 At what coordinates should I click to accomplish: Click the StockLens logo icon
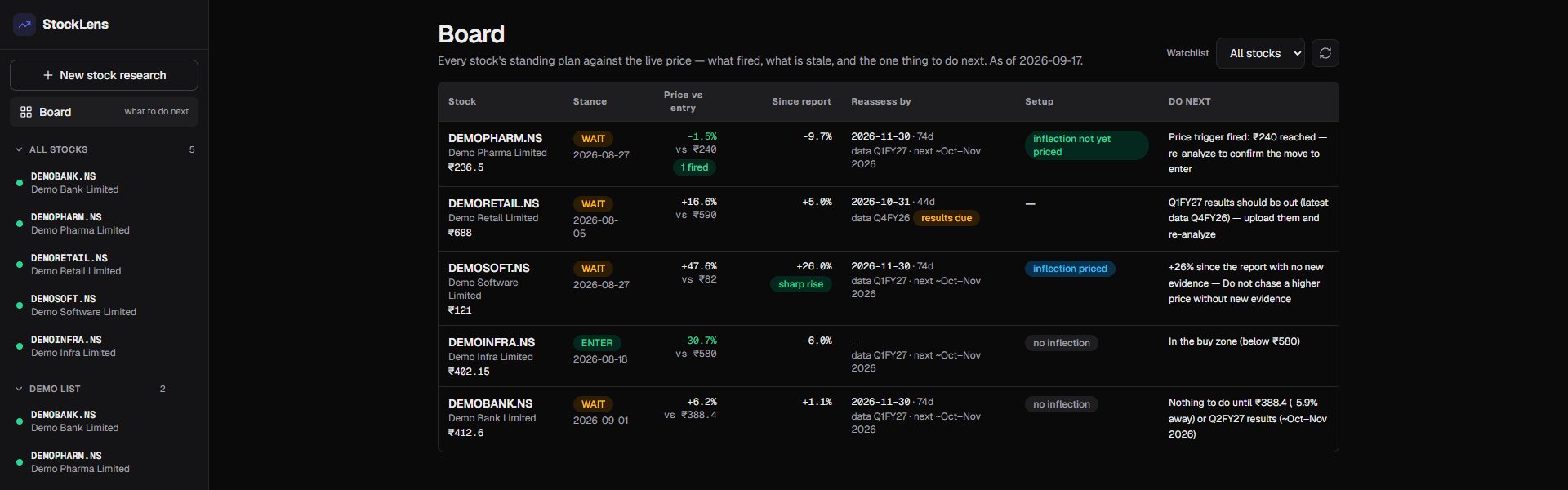[x=24, y=24]
